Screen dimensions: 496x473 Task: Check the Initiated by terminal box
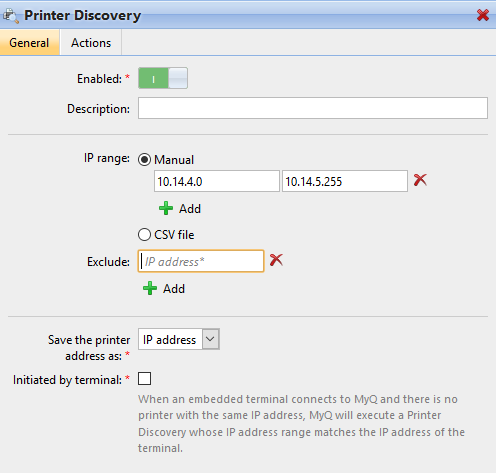(144, 379)
